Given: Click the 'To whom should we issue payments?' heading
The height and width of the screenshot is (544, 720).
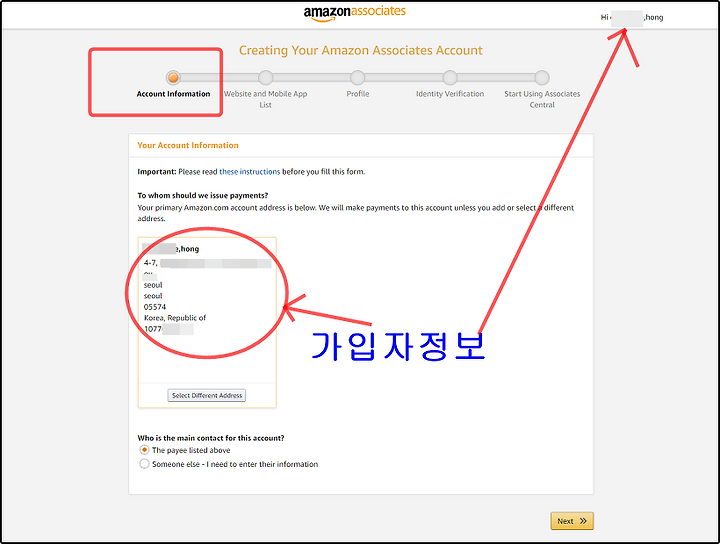Looking at the screenshot, I should (x=202, y=195).
